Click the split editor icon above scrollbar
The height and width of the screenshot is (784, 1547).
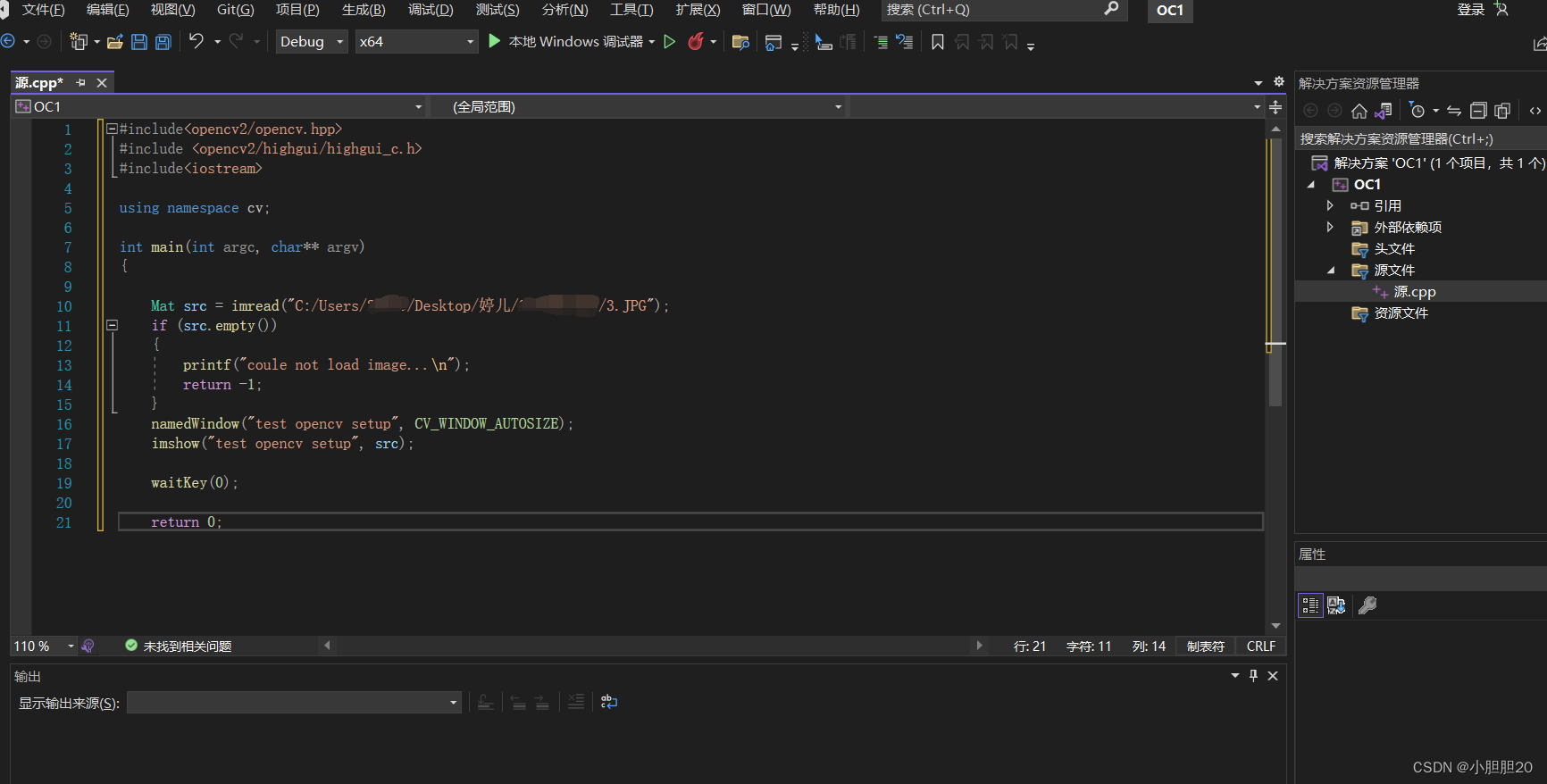tap(1275, 107)
